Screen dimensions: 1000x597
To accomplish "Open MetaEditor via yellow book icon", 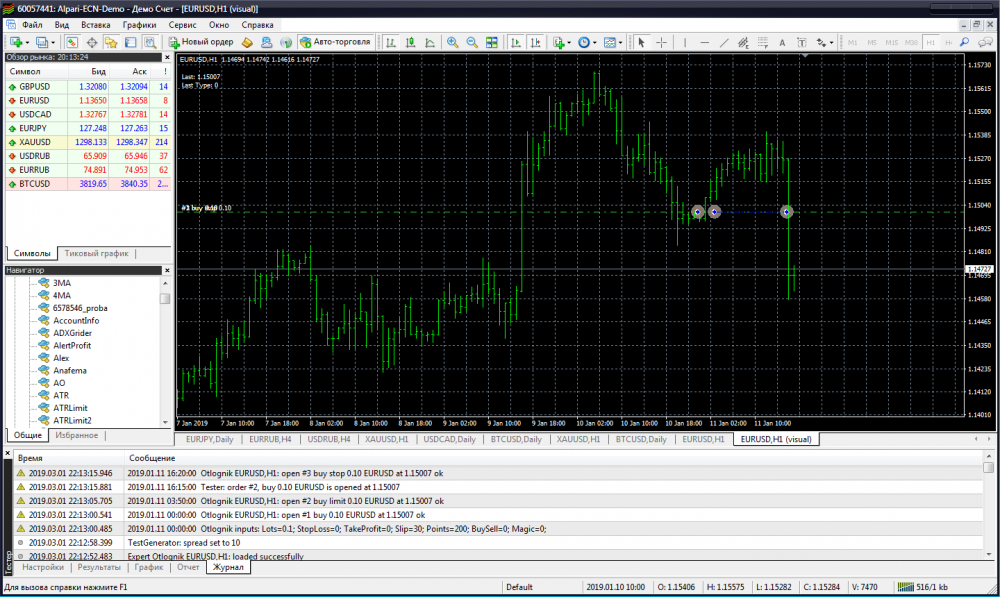I will [x=247, y=42].
